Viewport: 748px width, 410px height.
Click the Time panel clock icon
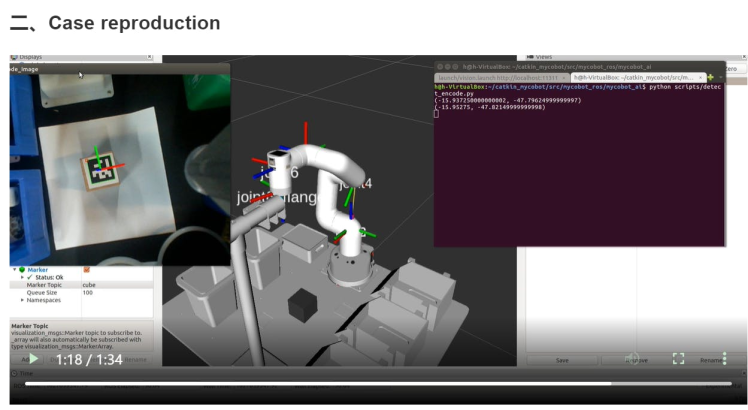[x=14, y=373]
